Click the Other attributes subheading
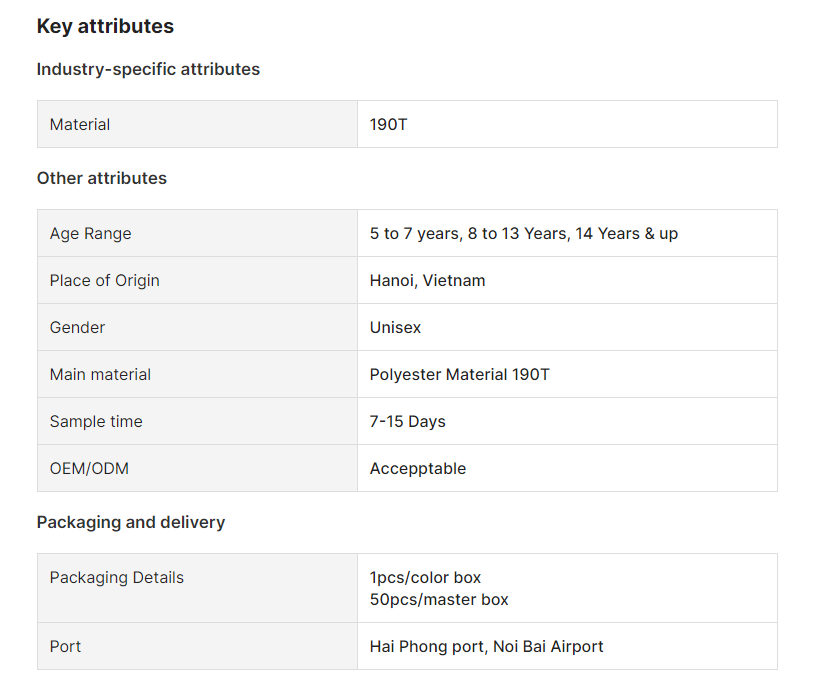This screenshot has height=688, width=830. [x=102, y=178]
